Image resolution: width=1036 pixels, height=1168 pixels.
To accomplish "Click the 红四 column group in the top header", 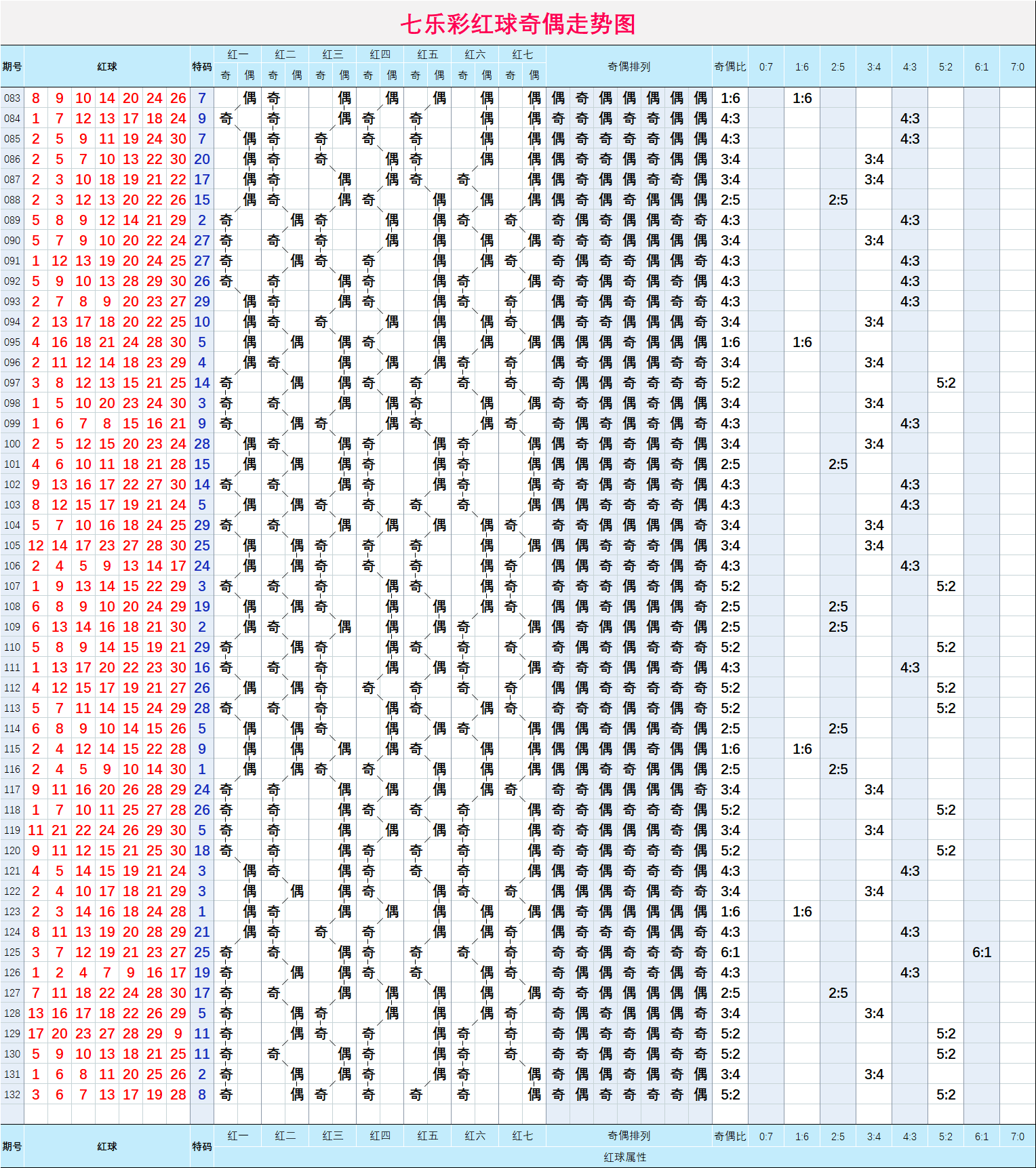I will (x=380, y=54).
